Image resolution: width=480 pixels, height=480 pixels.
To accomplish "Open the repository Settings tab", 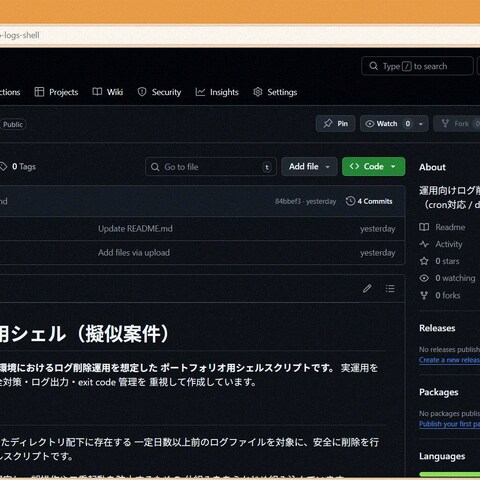I will tap(275, 92).
